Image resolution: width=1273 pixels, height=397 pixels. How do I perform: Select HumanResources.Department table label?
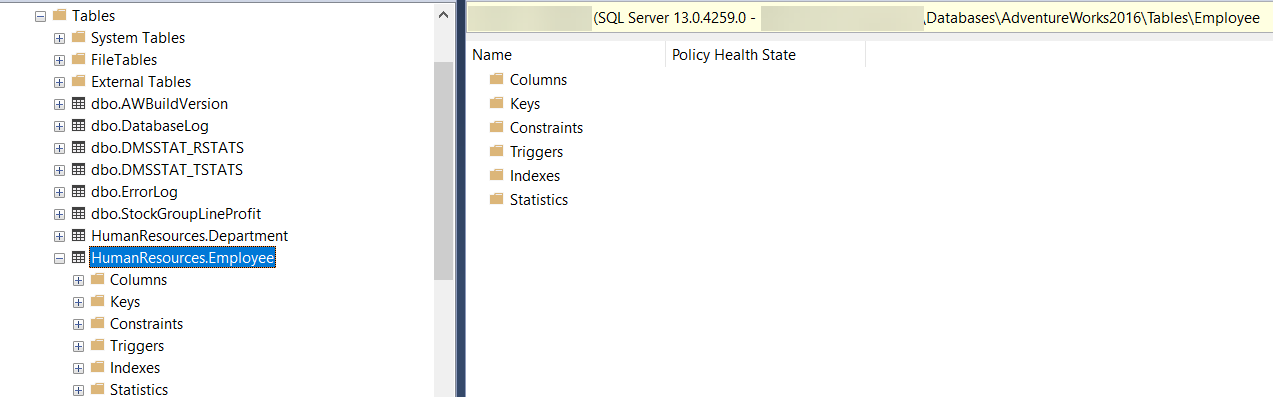pyautogui.click(x=189, y=236)
